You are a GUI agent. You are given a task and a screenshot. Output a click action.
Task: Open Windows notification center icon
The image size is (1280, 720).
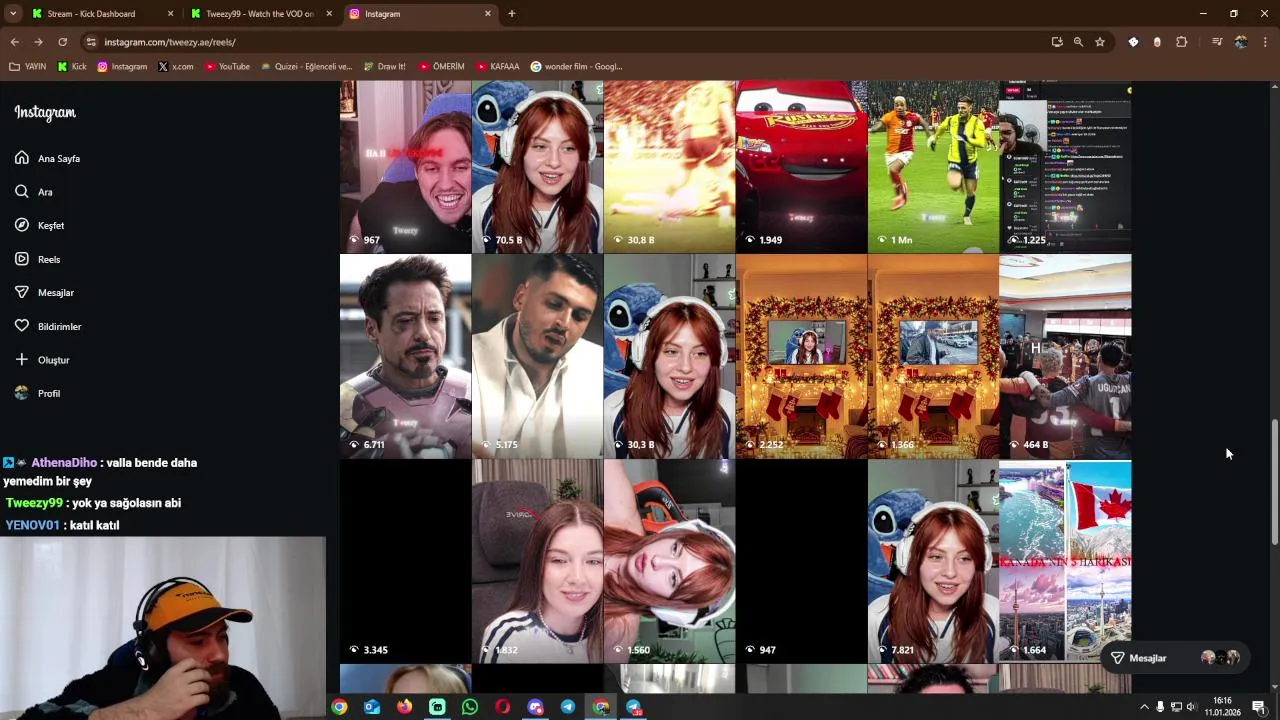coord(1259,707)
